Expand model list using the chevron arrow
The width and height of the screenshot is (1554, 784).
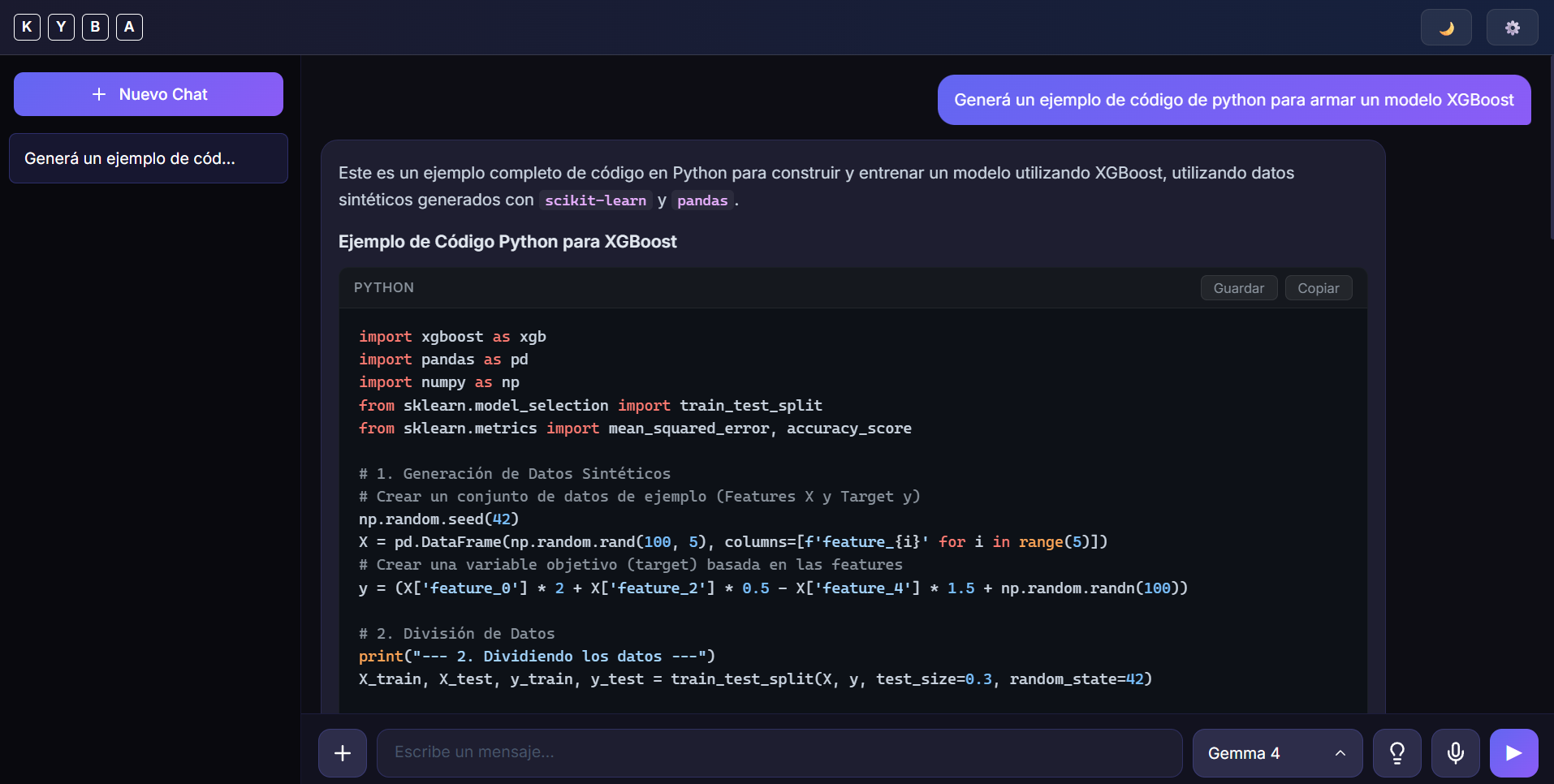tap(1340, 753)
